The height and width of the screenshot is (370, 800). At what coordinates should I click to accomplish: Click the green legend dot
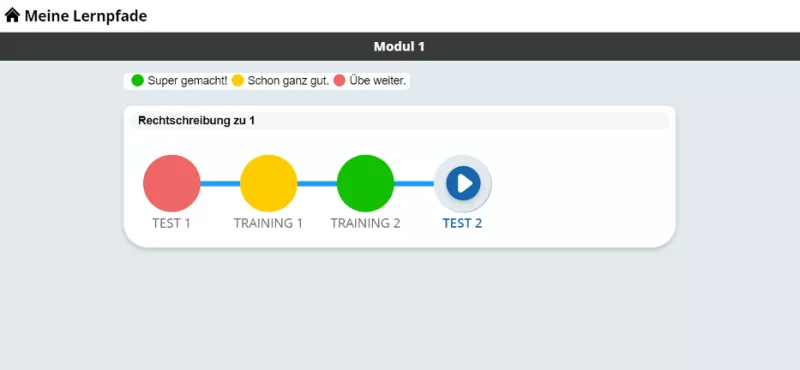[x=138, y=81]
